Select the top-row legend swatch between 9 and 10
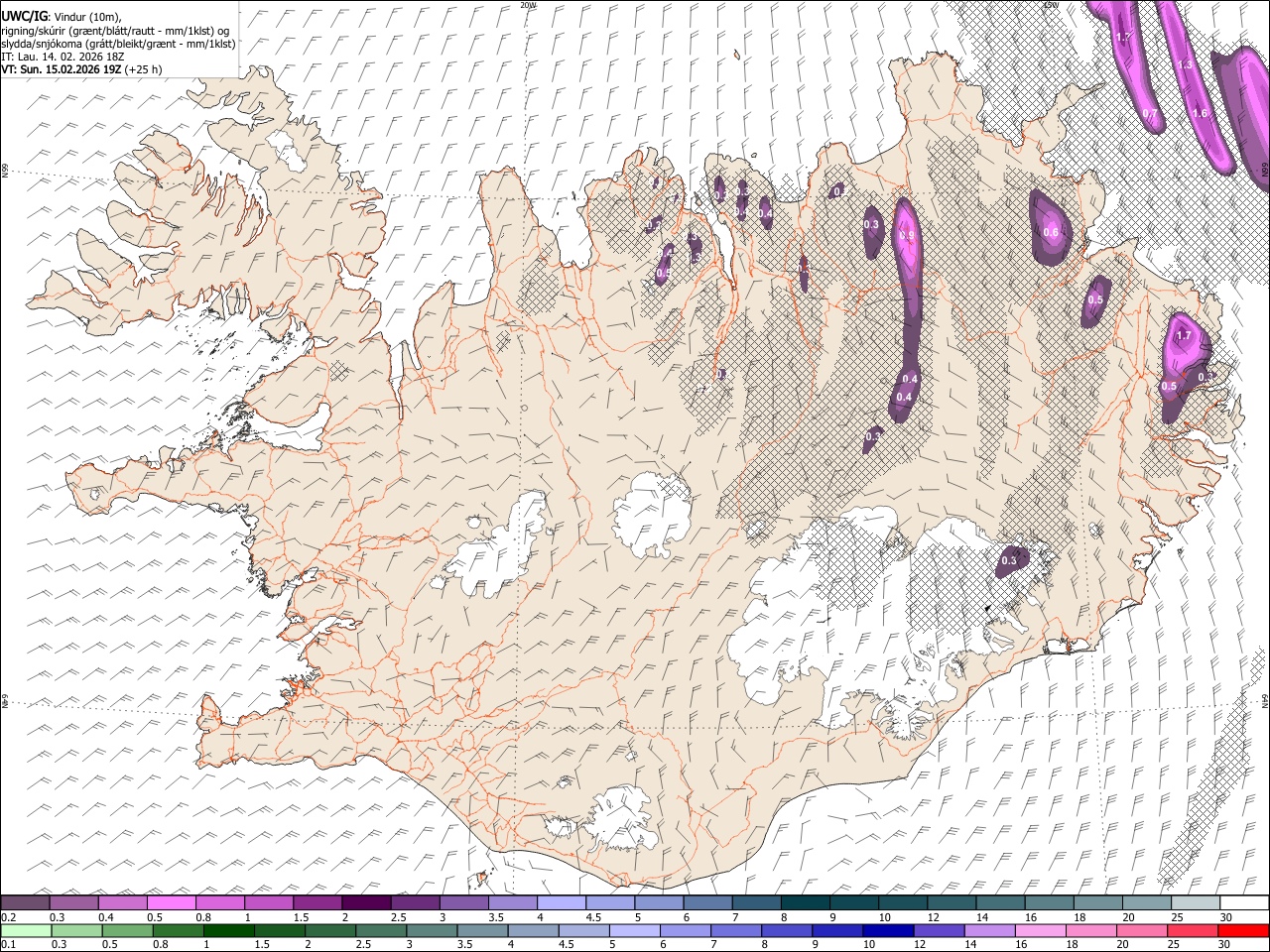The image size is (1270, 952). [x=852, y=903]
